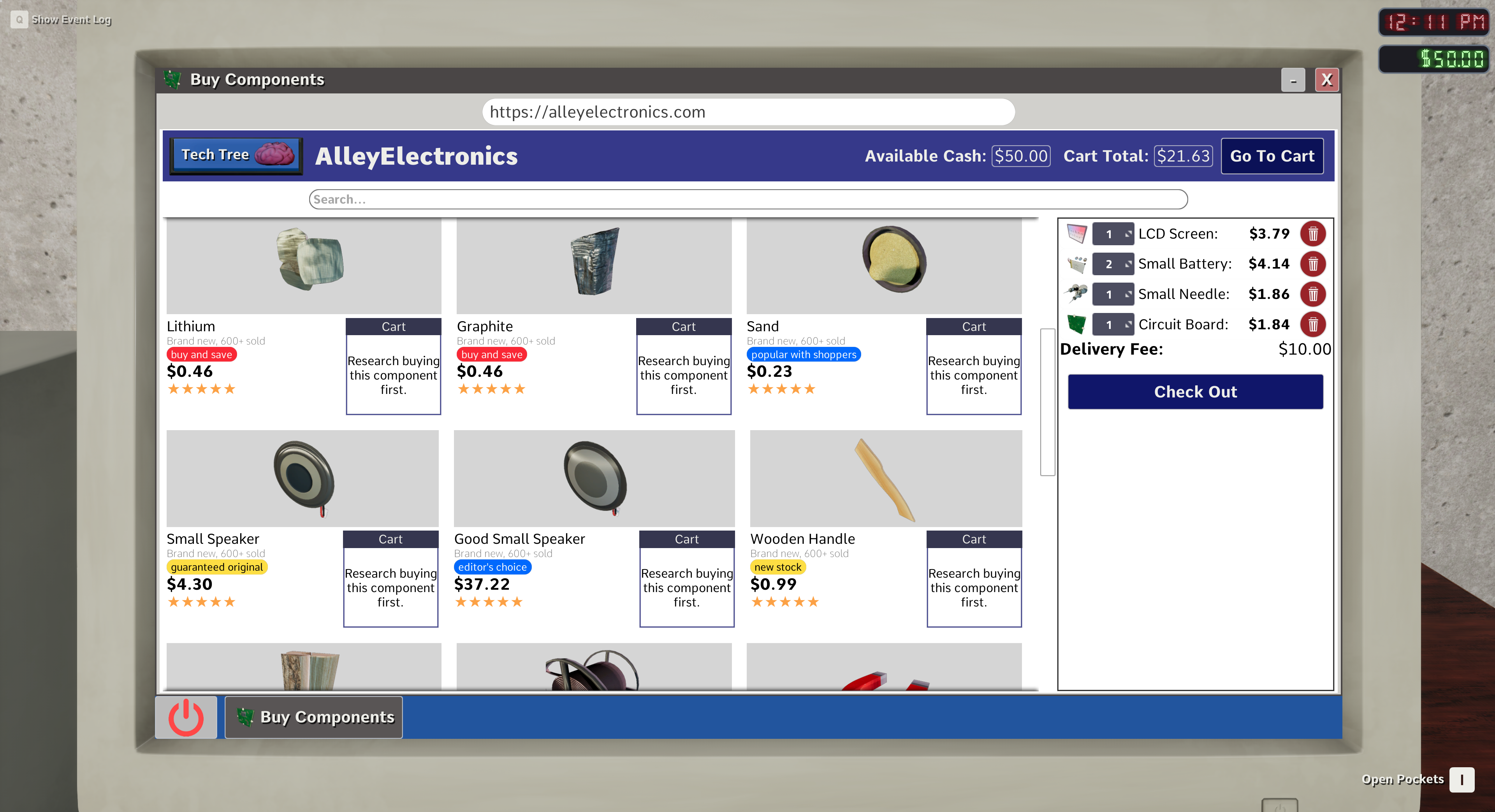The height and width of the screenshot is (812, 1495).
Task: Click the Small Needle trash icon
Action: click(x=1312, y=294)
